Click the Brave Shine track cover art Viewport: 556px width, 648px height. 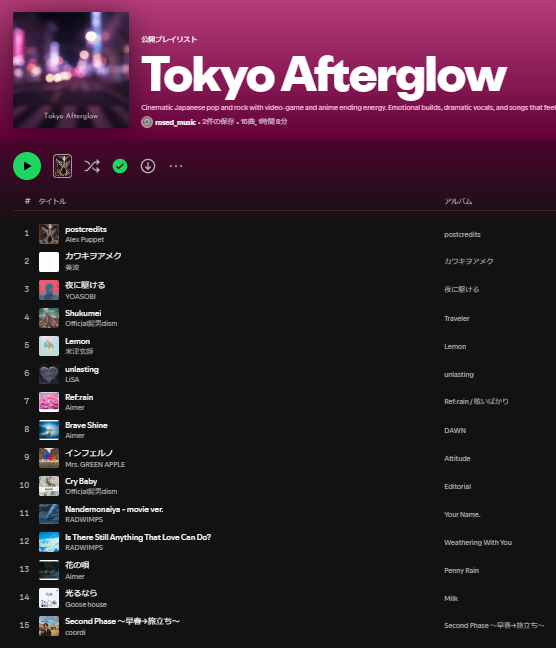coord(49,430)
